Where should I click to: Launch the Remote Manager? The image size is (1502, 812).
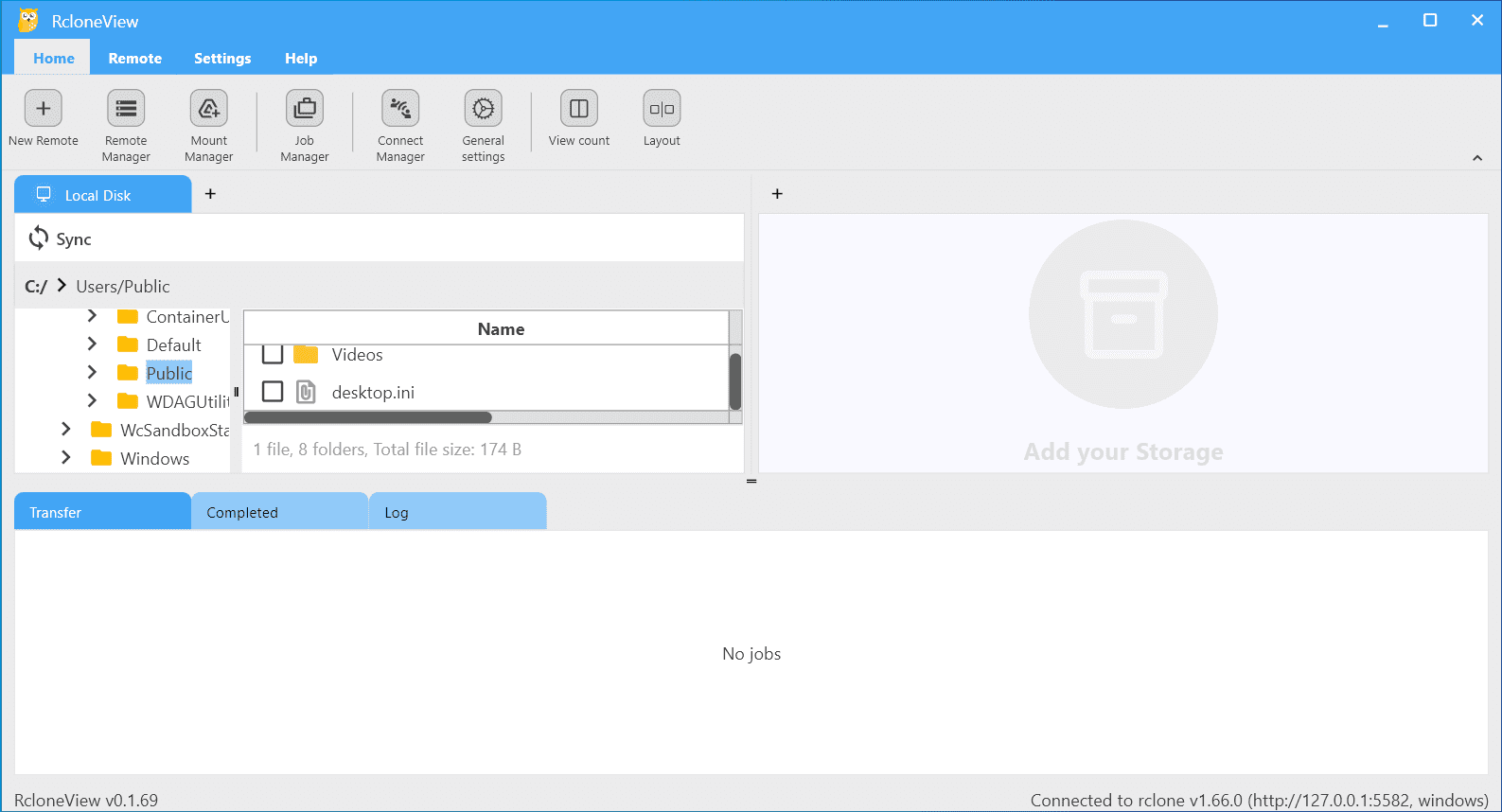126,126
